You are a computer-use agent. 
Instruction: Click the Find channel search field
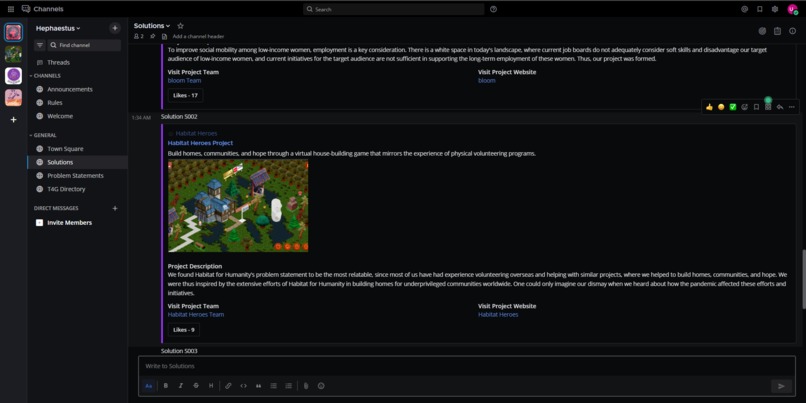tap(84, 45)
